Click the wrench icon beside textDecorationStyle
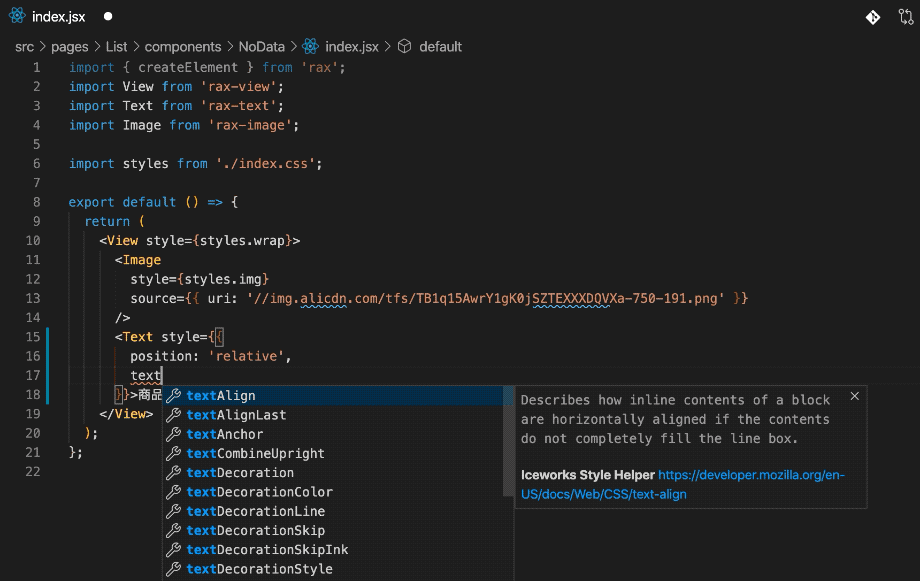The width and height of the screenshot is (920, 581). tap(173, 569)
